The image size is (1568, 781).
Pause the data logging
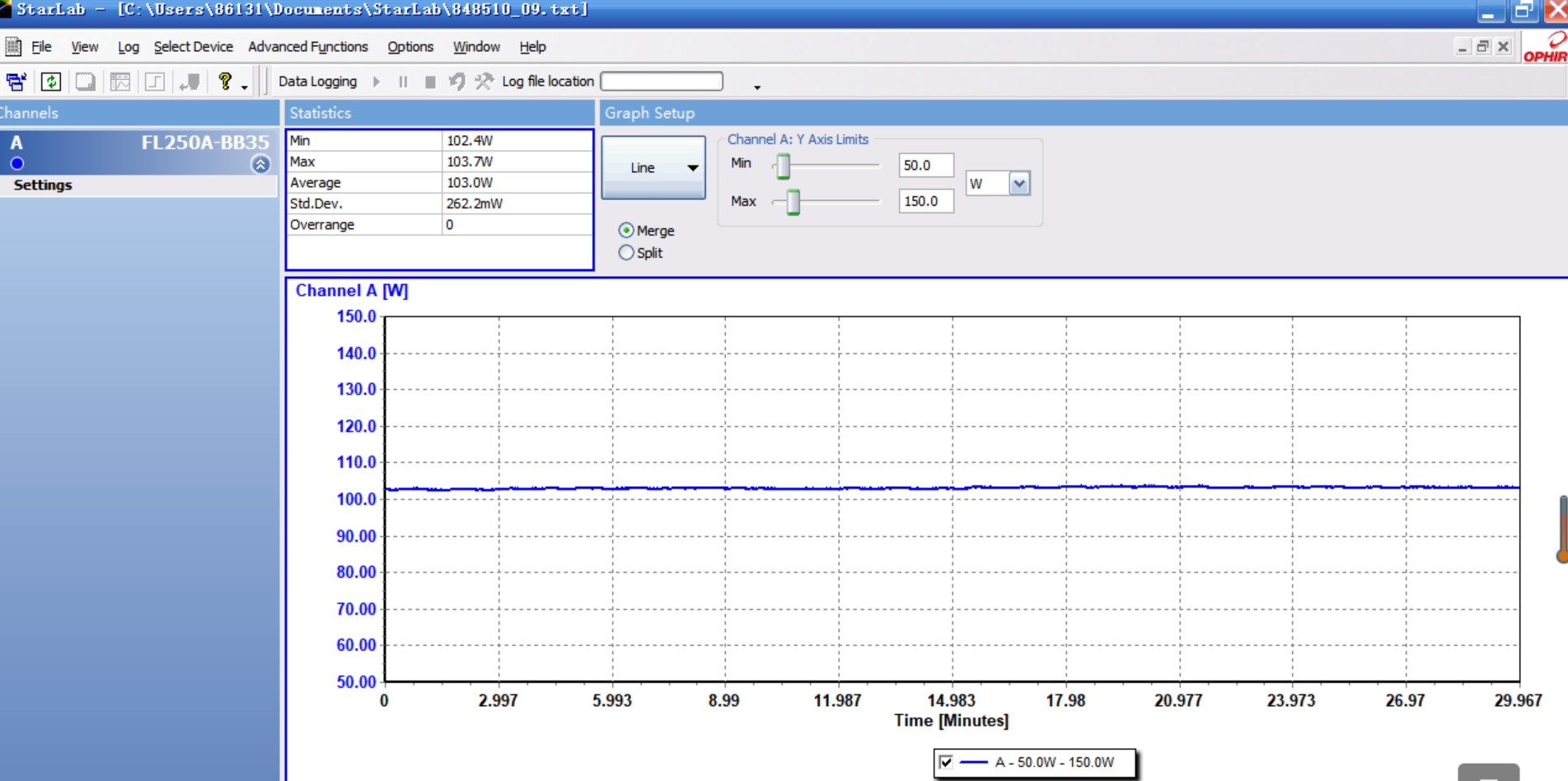pyautogui.click(x=403, y=82)
